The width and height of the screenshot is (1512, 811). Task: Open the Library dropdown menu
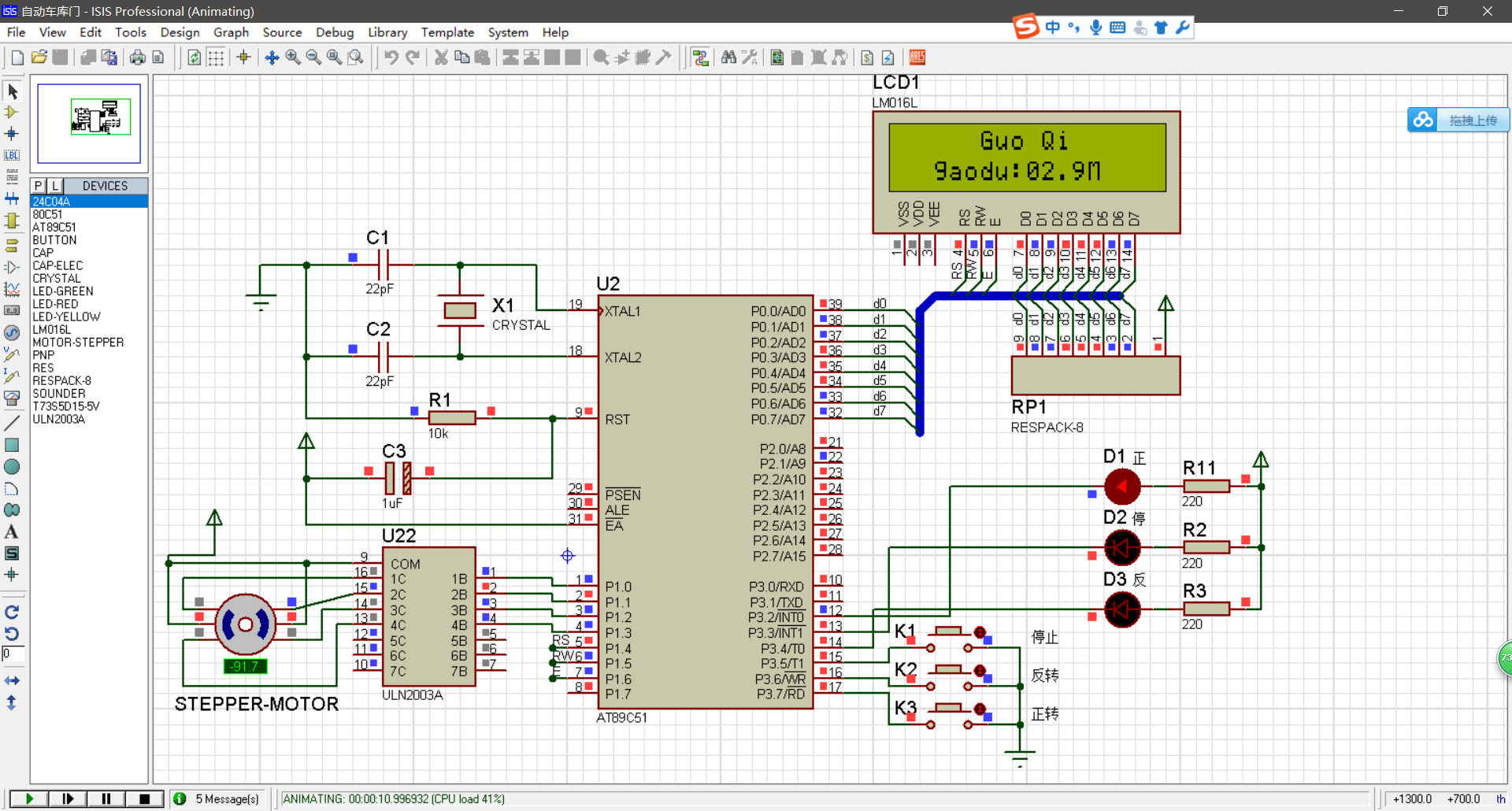coord(387,32)
